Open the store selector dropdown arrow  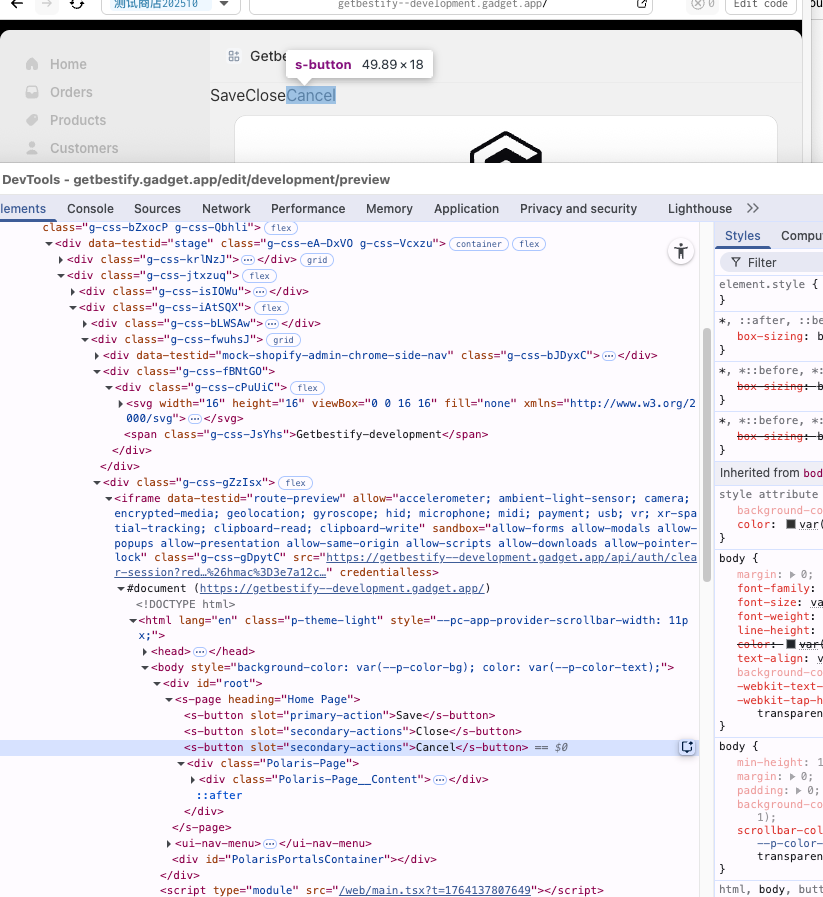coord(224,4)
